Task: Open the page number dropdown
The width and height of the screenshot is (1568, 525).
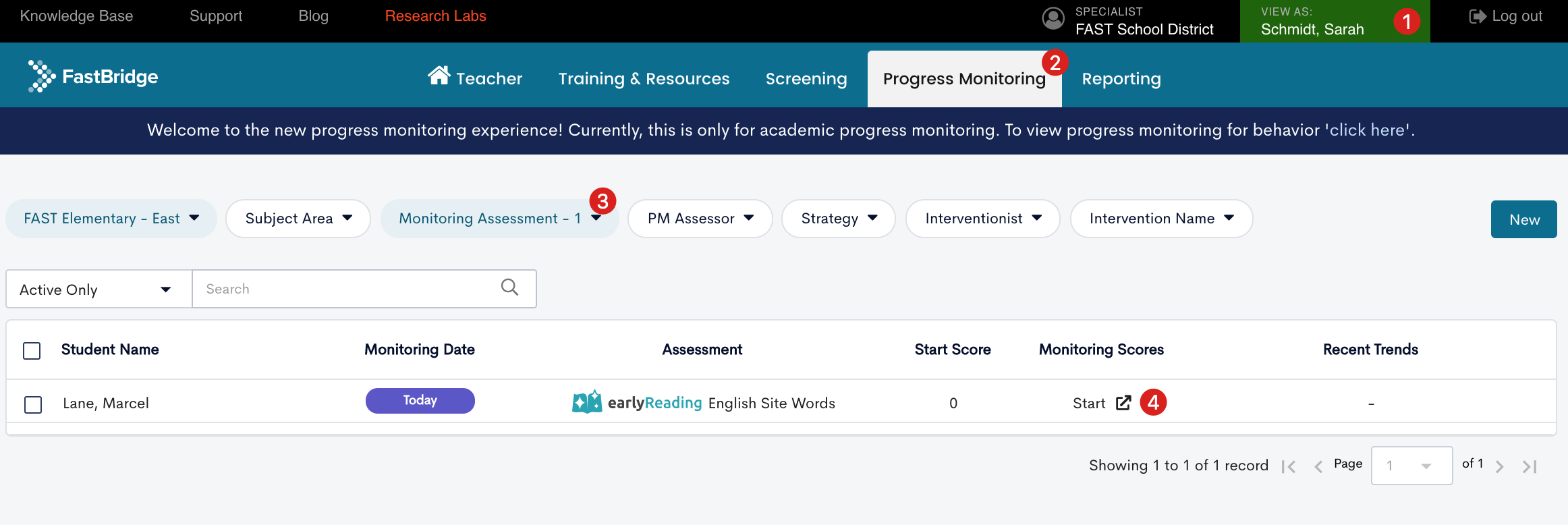Action: coord(1411,466)
